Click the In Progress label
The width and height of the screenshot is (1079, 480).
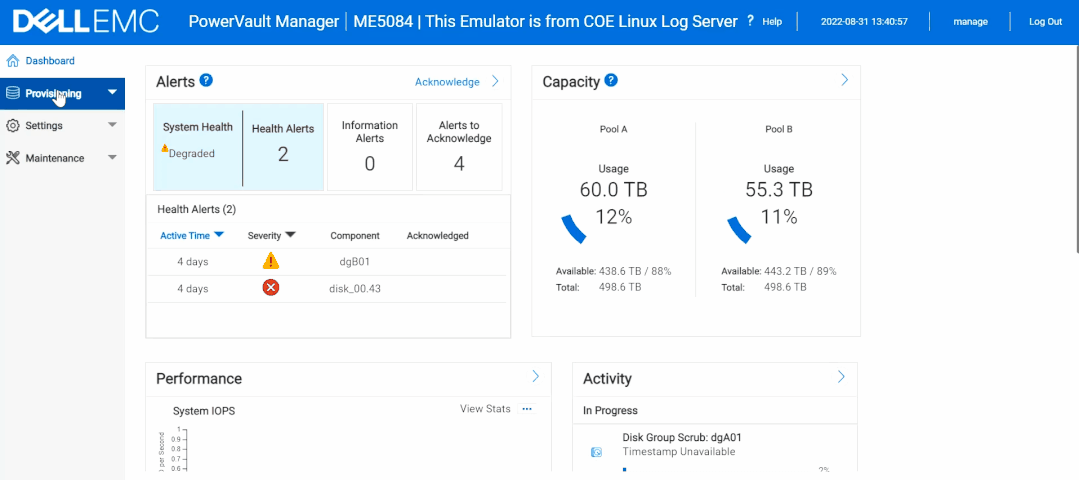tap(610, 411)
